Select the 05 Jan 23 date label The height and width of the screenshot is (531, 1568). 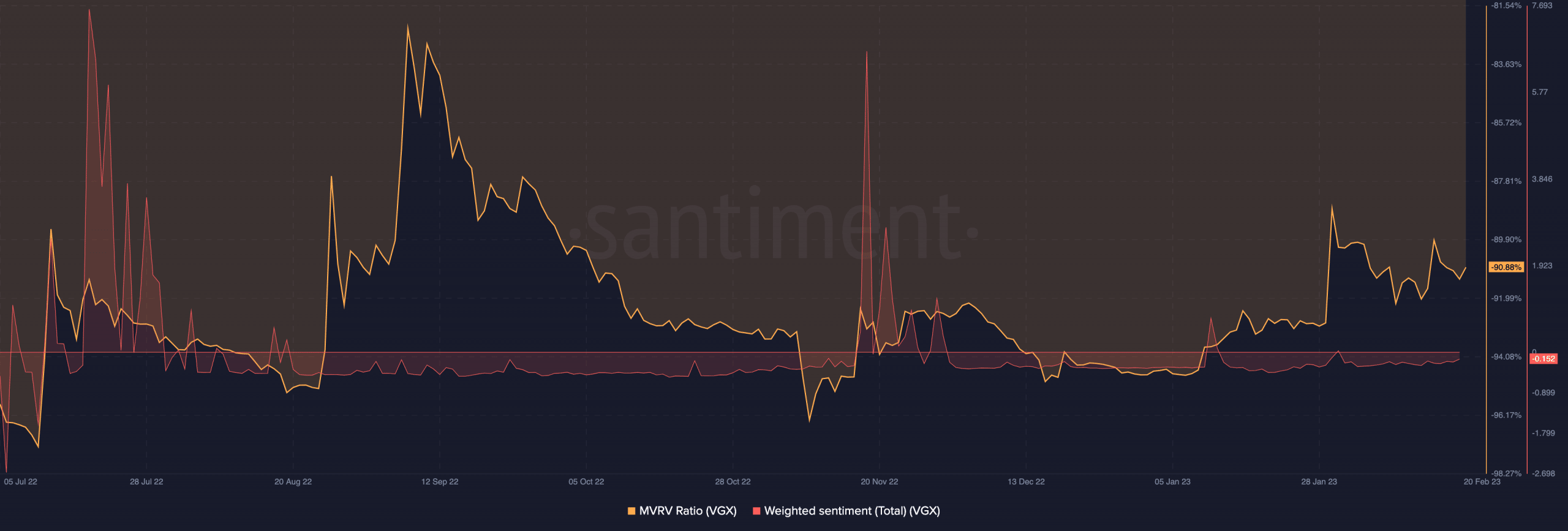(x=1172, y=481)
